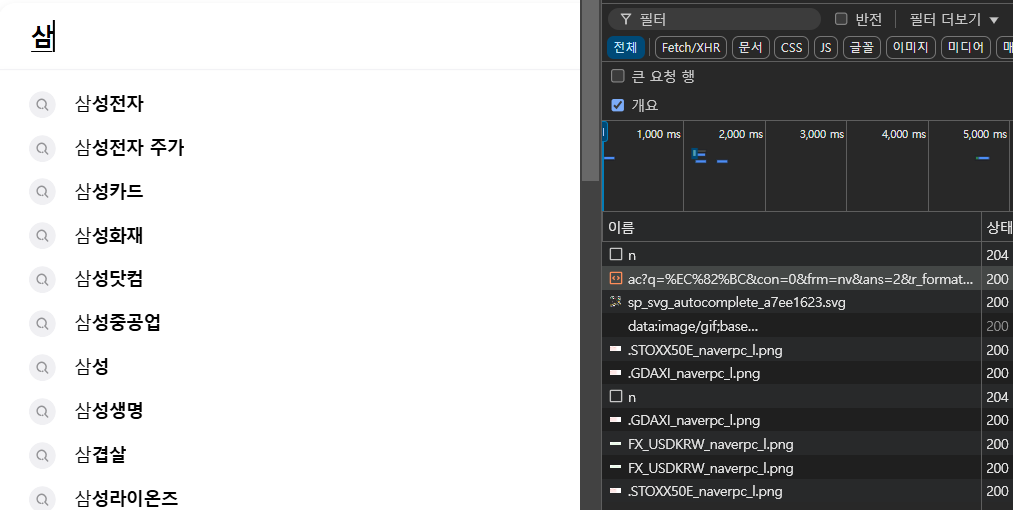Click the image icon of first .GDAXI_naverpc_l.png
1013x510 pixels.
pos(616,373)
